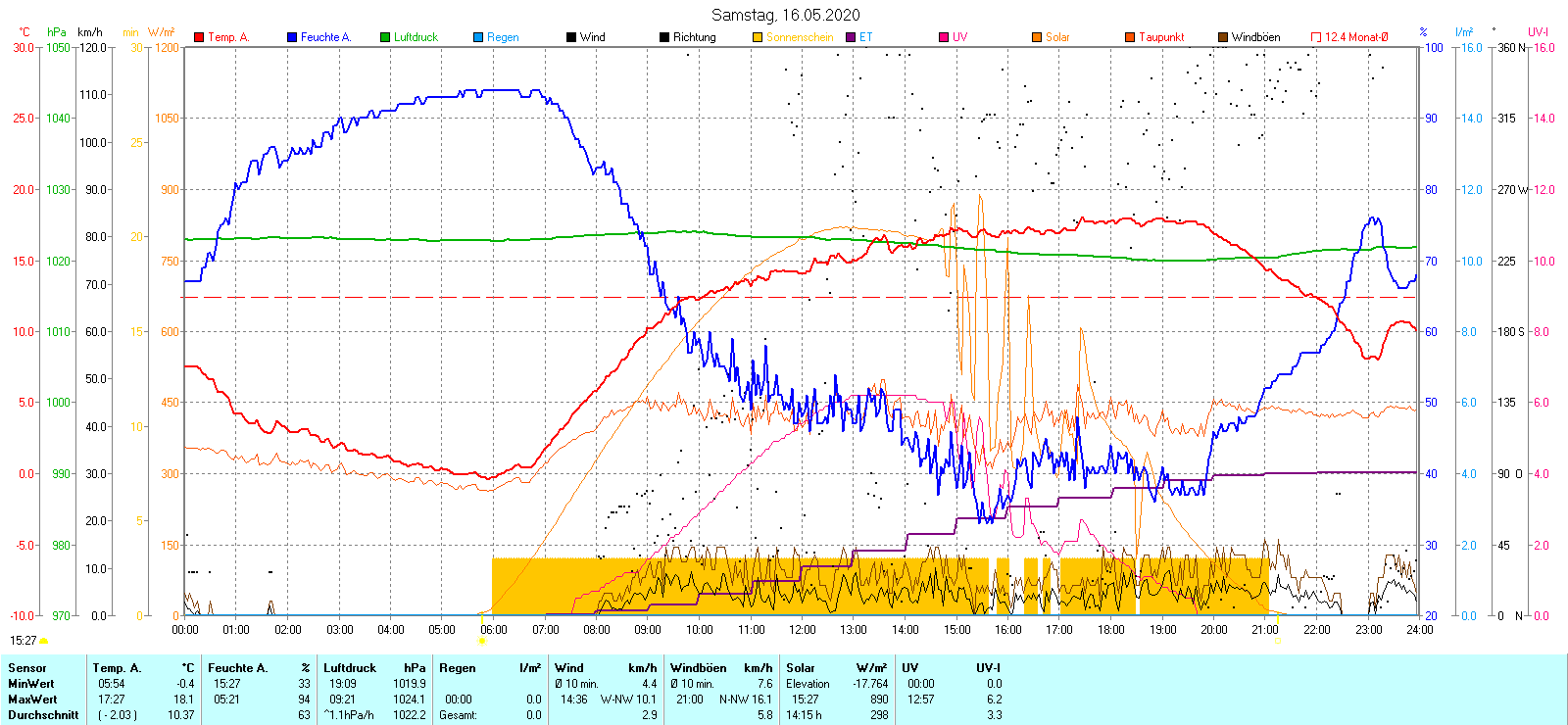Click the red Temp. A. legend swatch

199,37
